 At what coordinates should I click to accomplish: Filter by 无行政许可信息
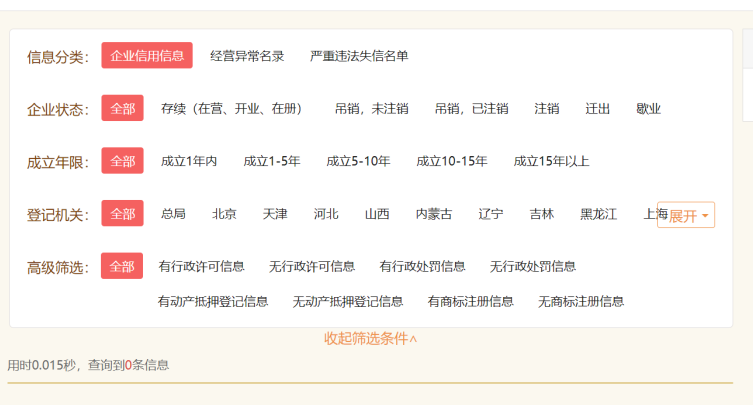[312, 266]
